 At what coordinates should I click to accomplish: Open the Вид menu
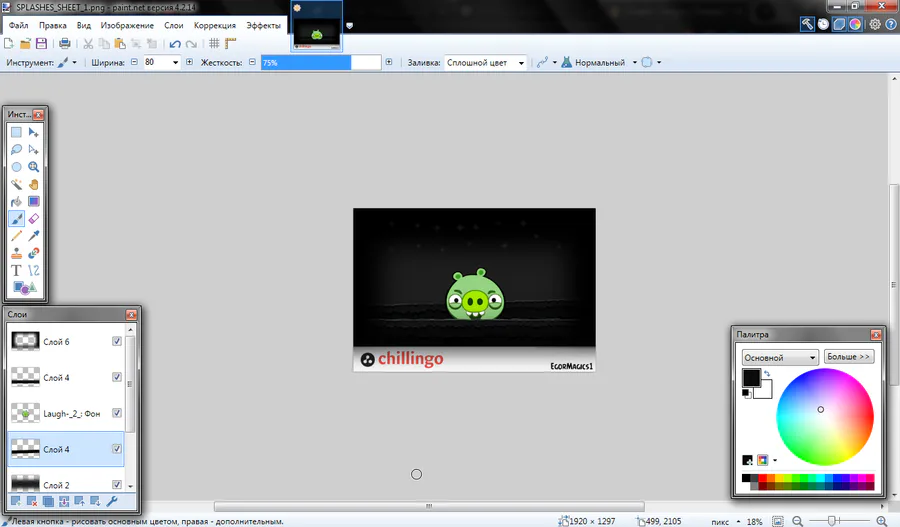(x=84, y=25)
